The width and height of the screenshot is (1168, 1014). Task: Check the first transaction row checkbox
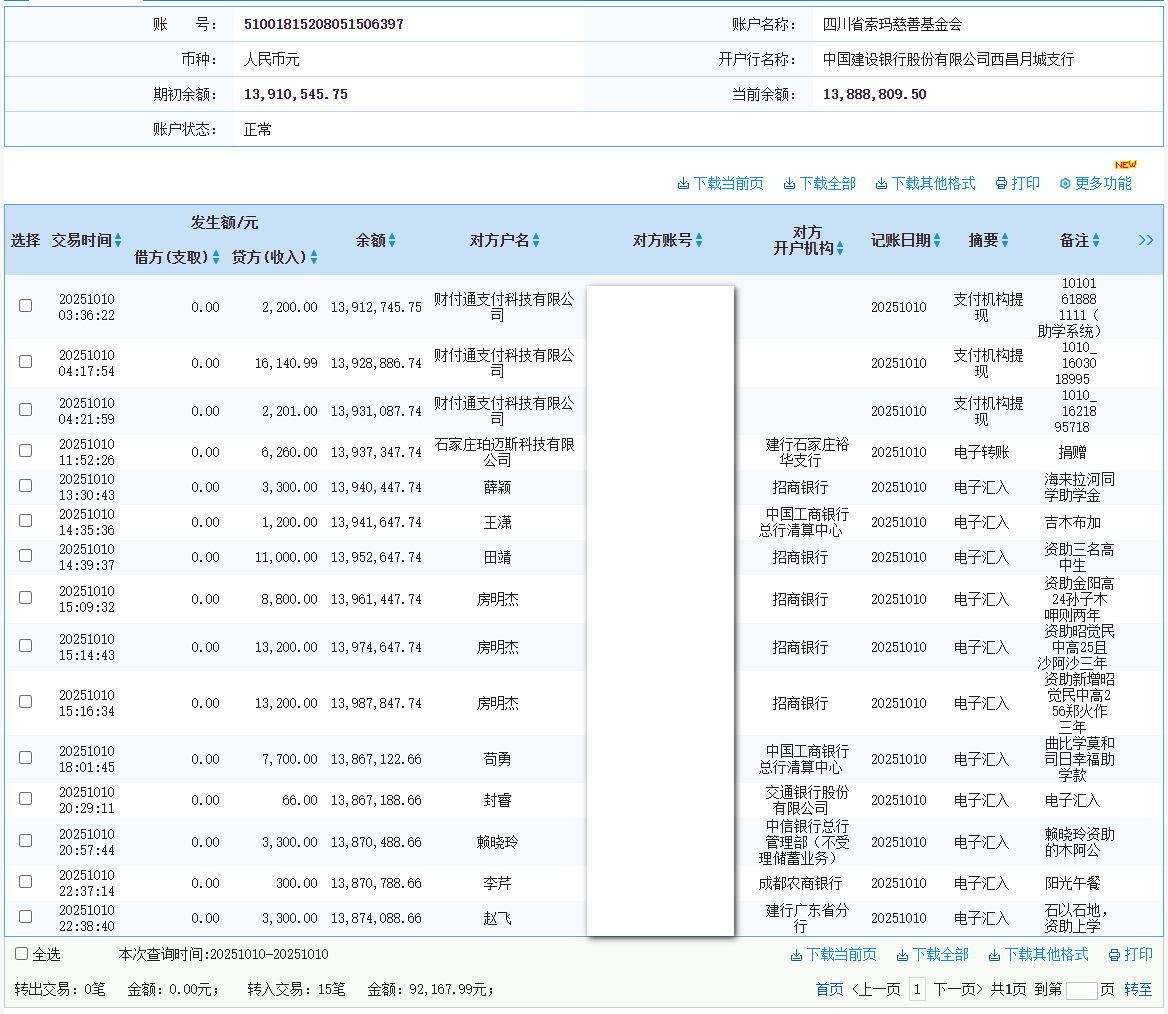pos(25,307)
